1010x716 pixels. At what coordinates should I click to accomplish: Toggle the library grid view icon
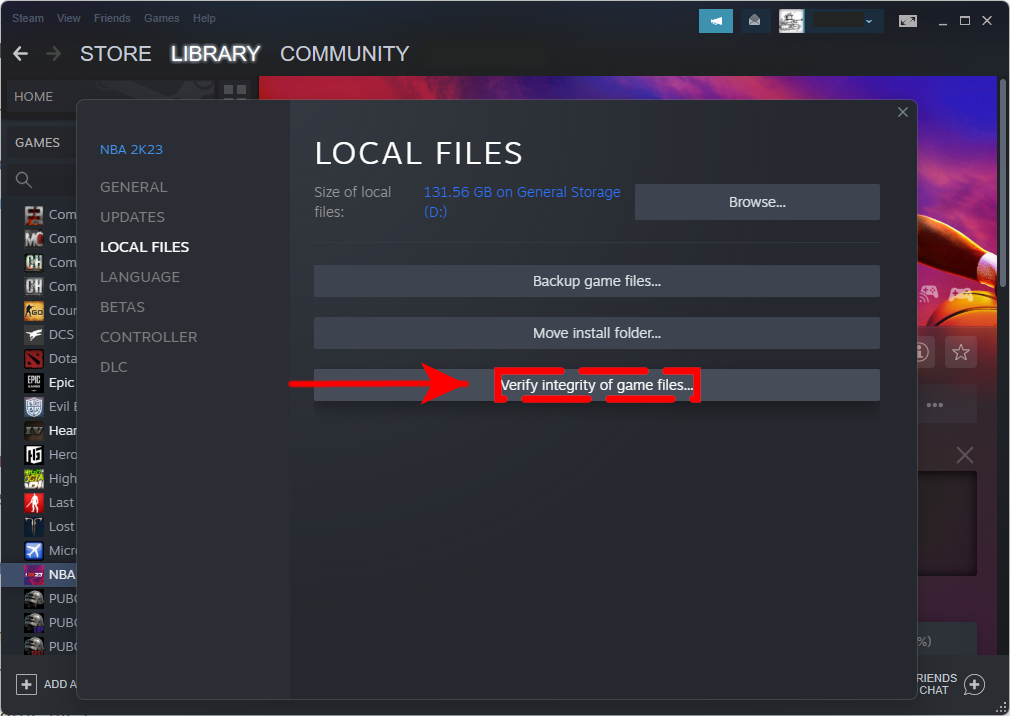tap(234, 91)
